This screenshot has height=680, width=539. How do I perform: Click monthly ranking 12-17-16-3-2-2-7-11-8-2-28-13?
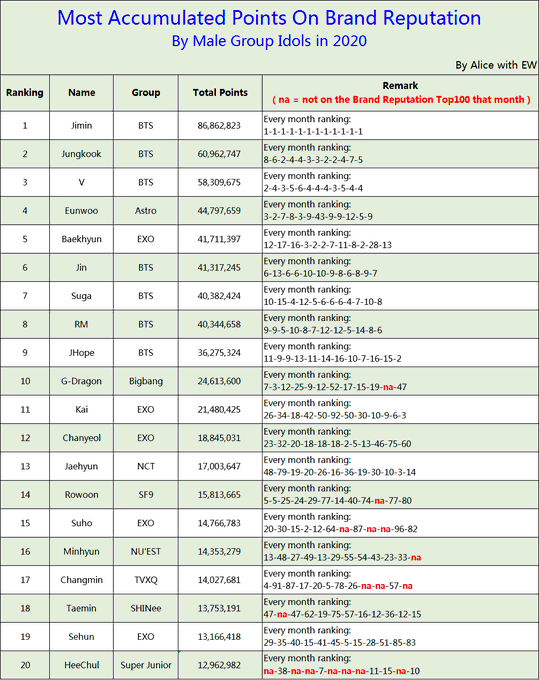327,245
